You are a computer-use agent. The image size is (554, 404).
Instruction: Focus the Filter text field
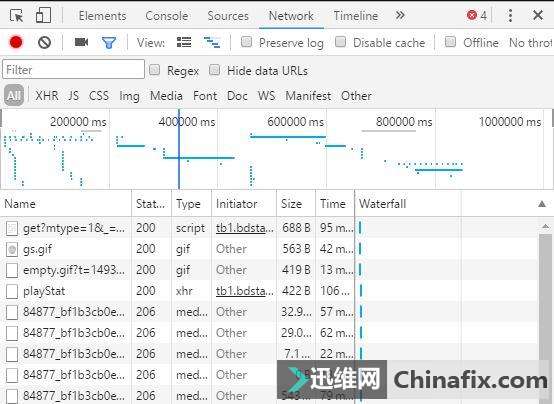pos(73,69)
